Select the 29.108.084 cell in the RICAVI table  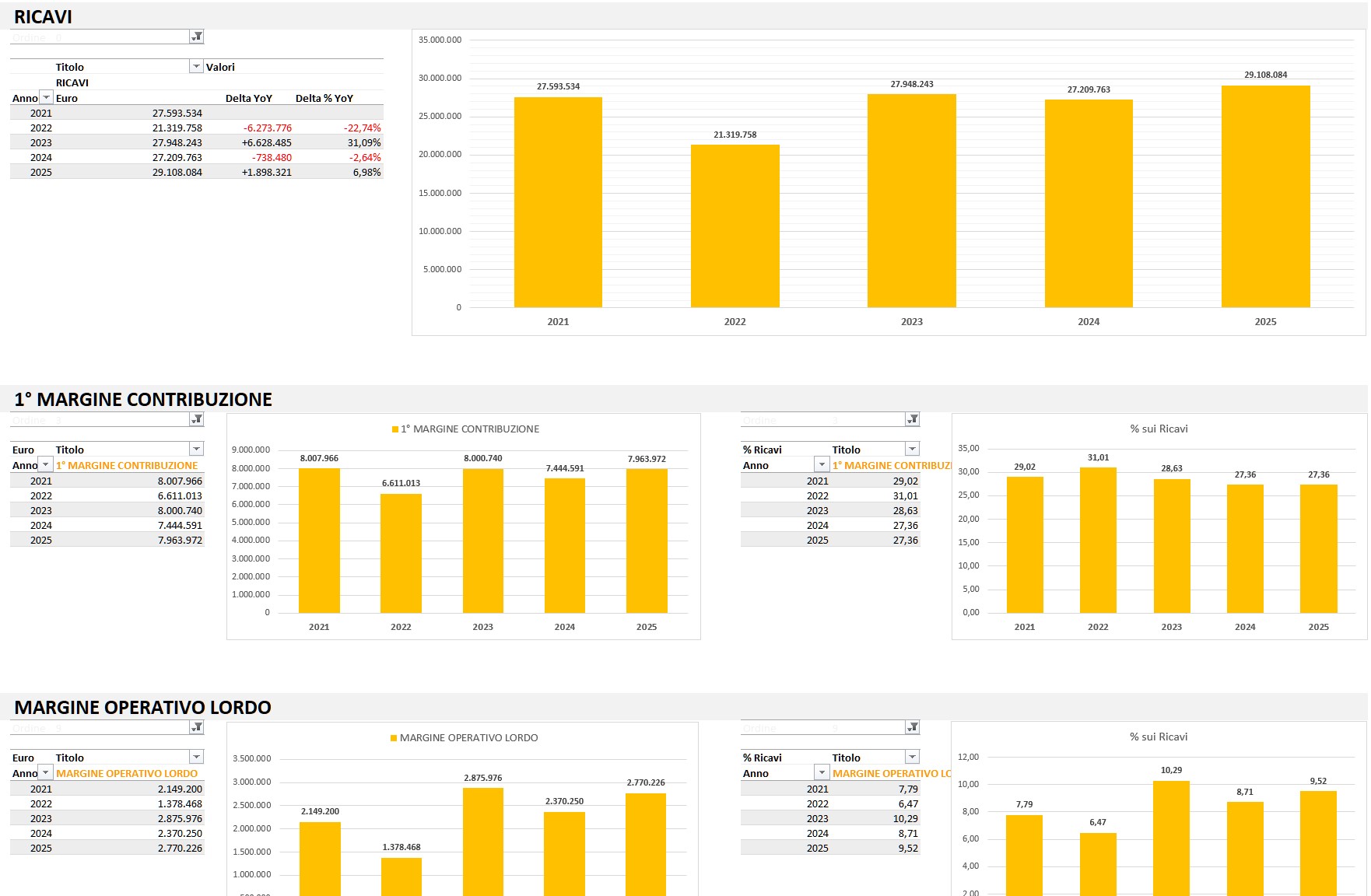[177, 172]
